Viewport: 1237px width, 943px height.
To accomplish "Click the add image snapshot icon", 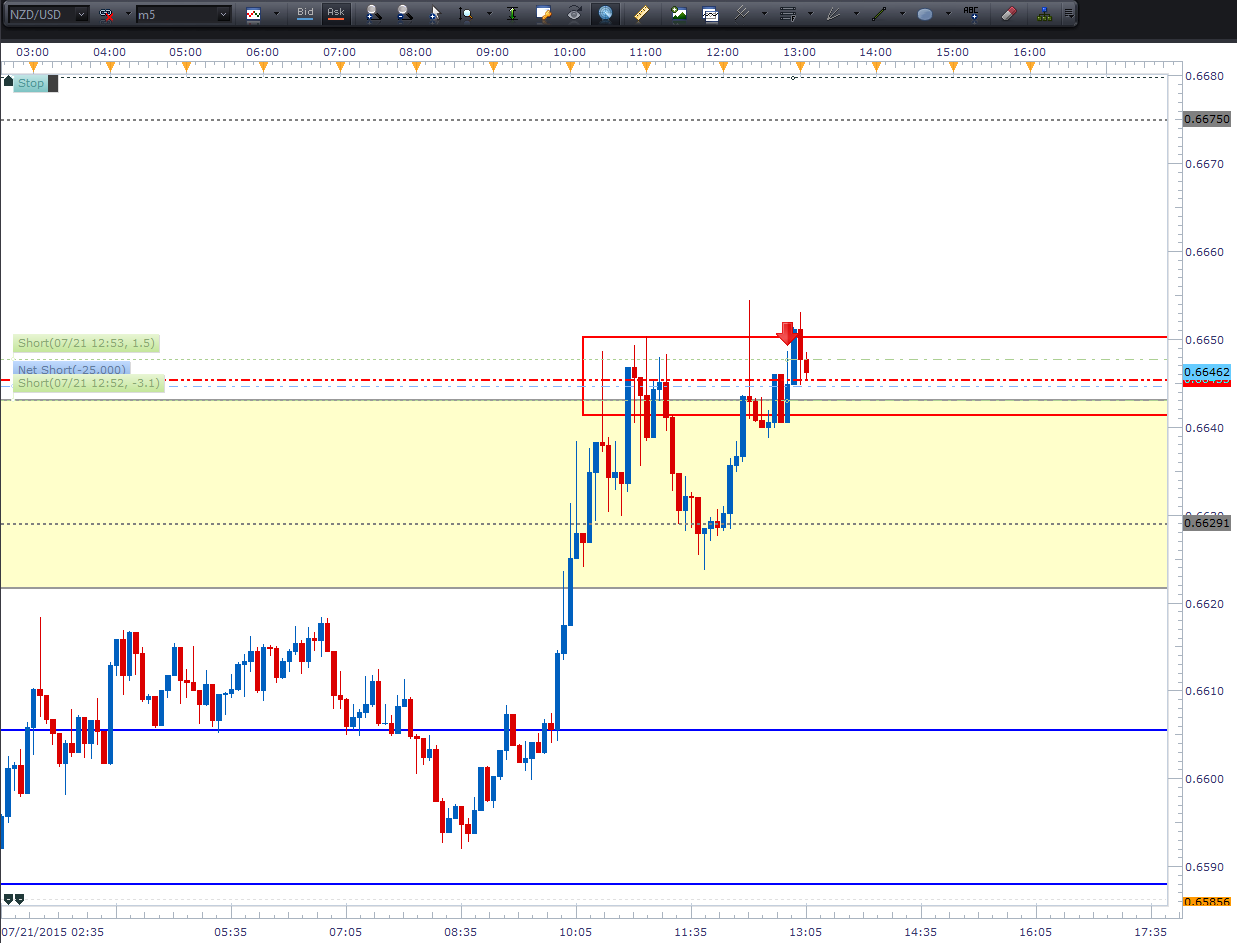I will click(x=679, y=14).
